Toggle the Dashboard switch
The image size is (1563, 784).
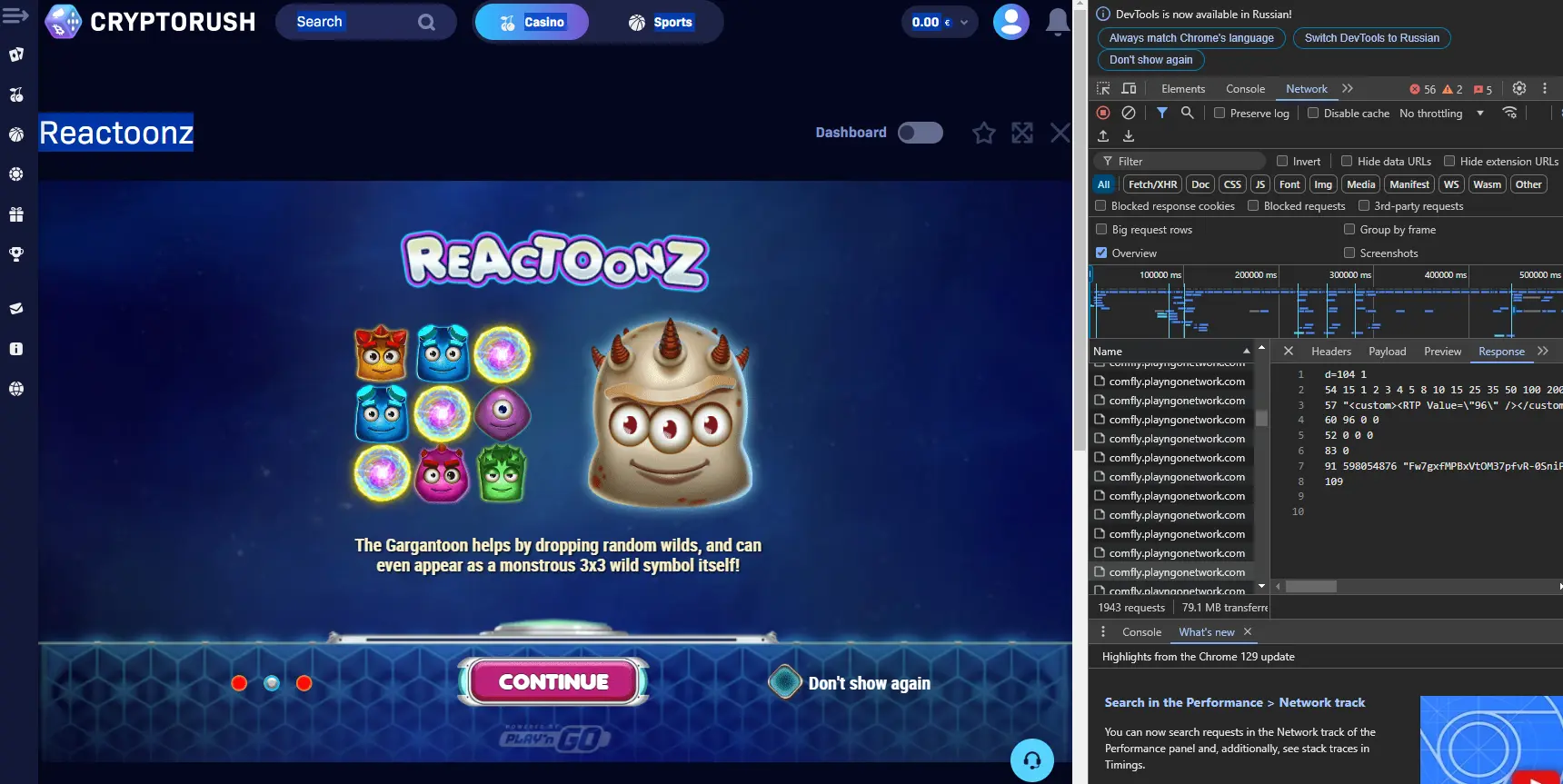point(921,133)
